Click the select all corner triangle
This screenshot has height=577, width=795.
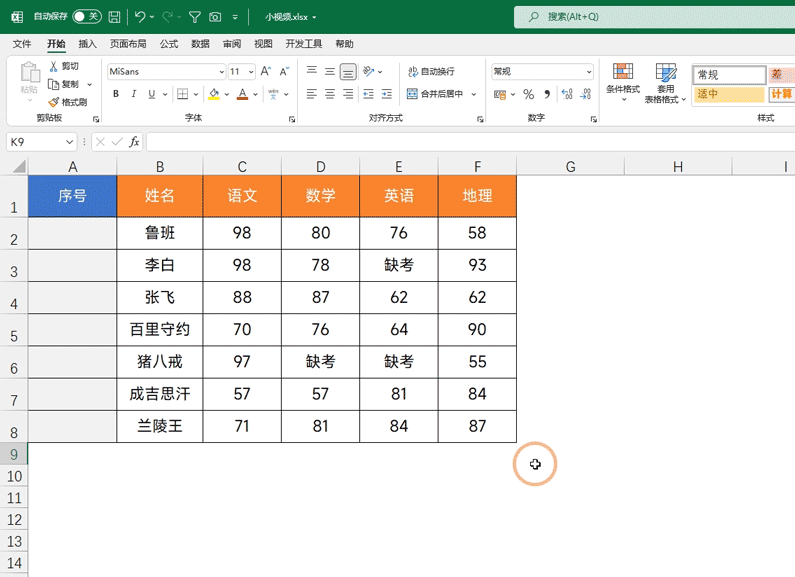[x=18, y=166]
